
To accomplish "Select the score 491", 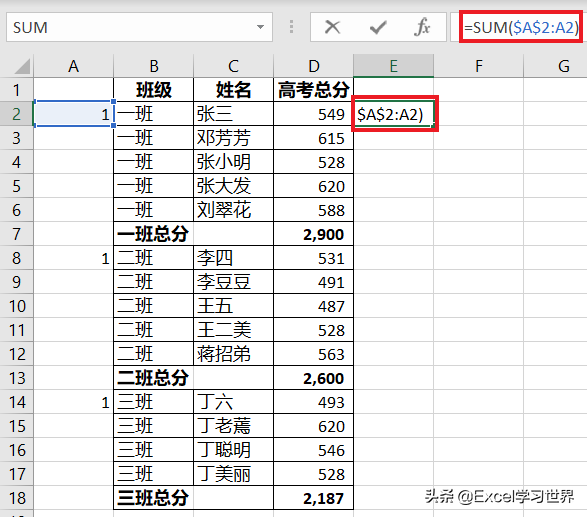I will (313, 282).
